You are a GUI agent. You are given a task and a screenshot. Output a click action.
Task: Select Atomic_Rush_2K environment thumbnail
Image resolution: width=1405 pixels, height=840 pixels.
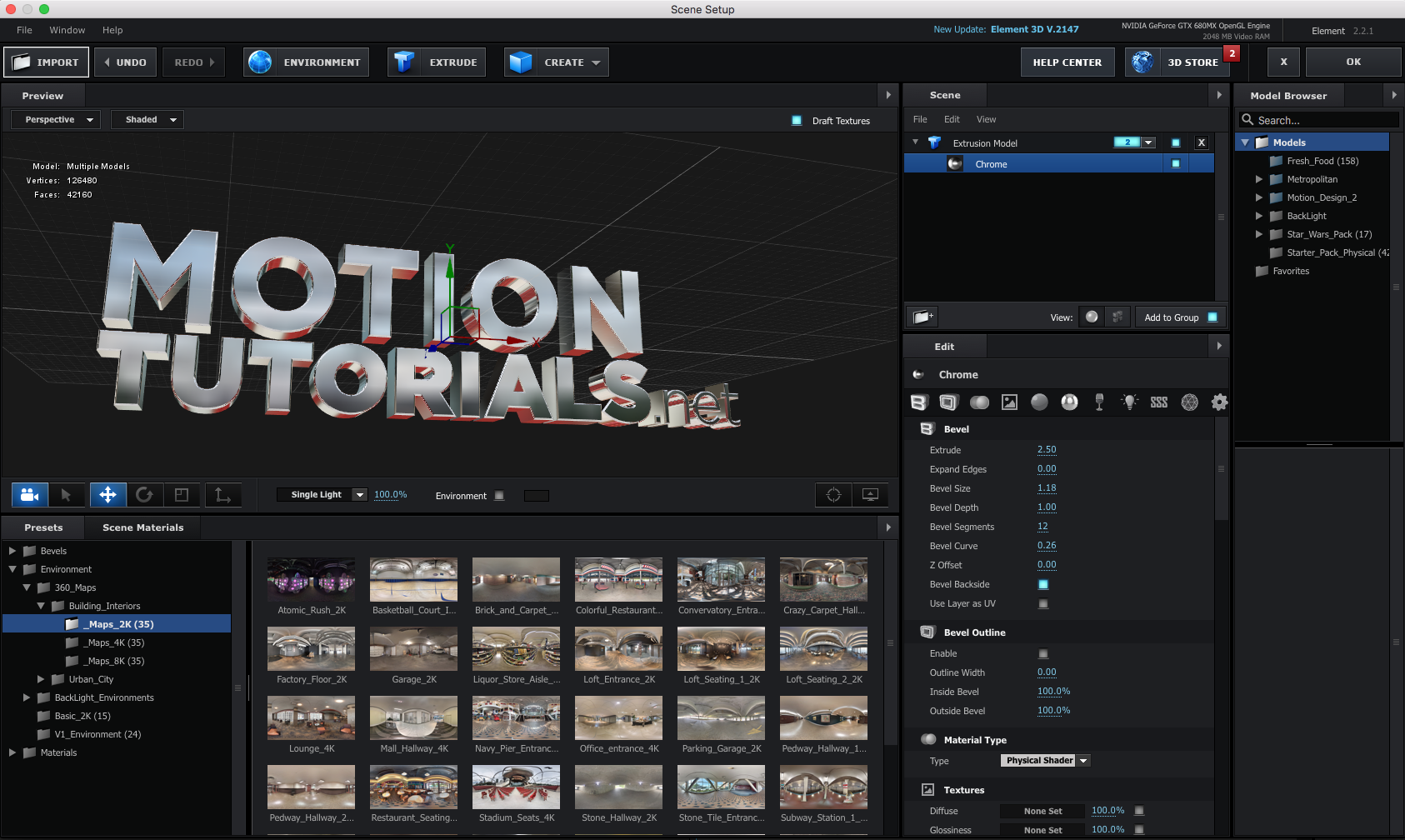pyautogui.click(x=311, y=579)
